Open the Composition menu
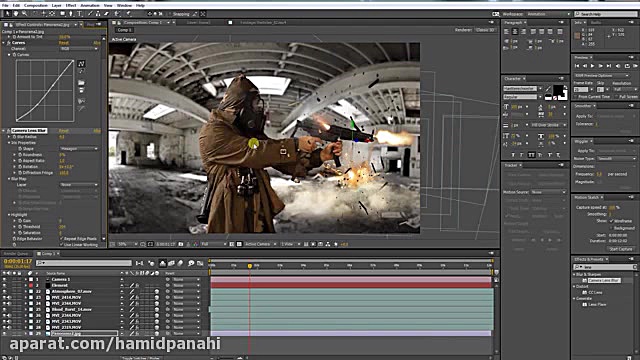This screenshot has height=360, width=640. 36,6
